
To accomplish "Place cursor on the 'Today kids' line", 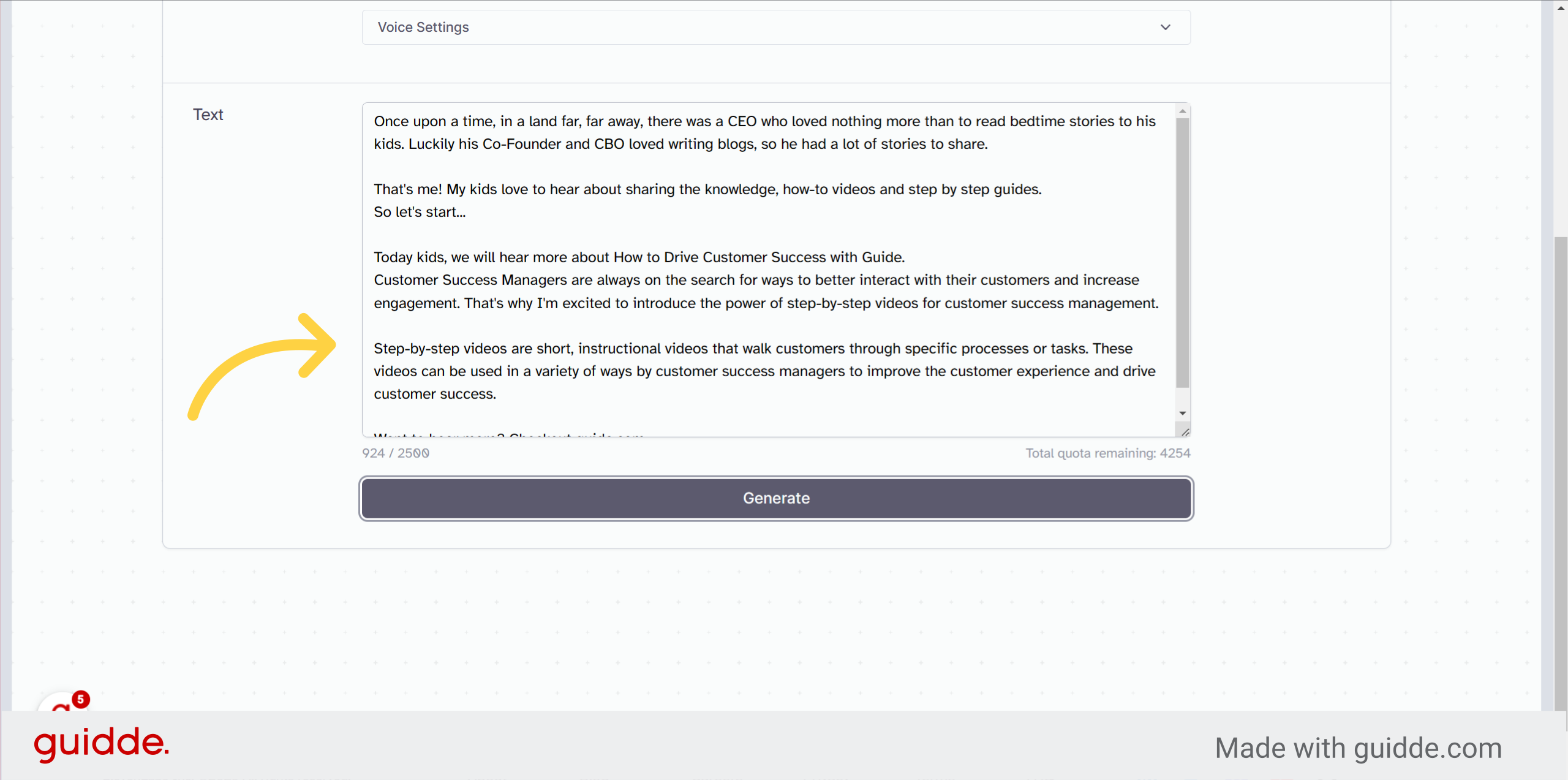I will [x=639, y=257].
